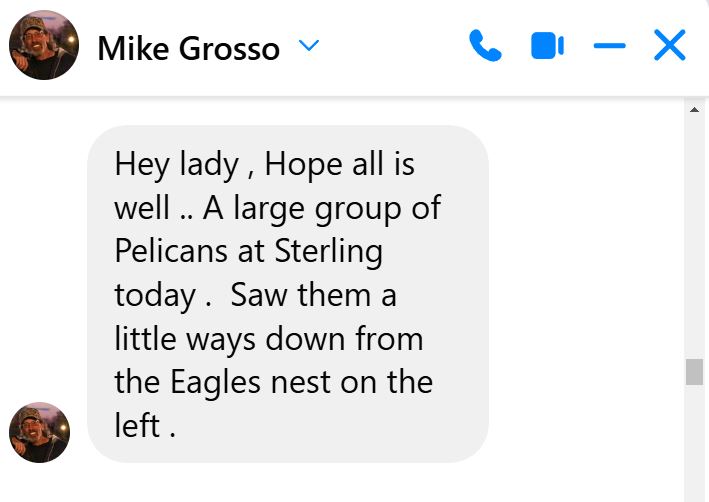Image resolution: width=709 pixels, height=502 pixels.
Task: Click the word "today" in the message
Action: click(x=154, y=295)
